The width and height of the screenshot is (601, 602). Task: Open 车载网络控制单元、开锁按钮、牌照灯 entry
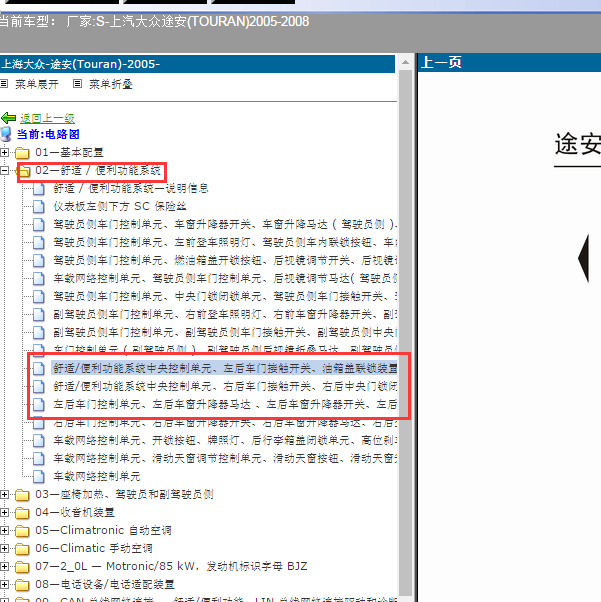pos(225,440)
